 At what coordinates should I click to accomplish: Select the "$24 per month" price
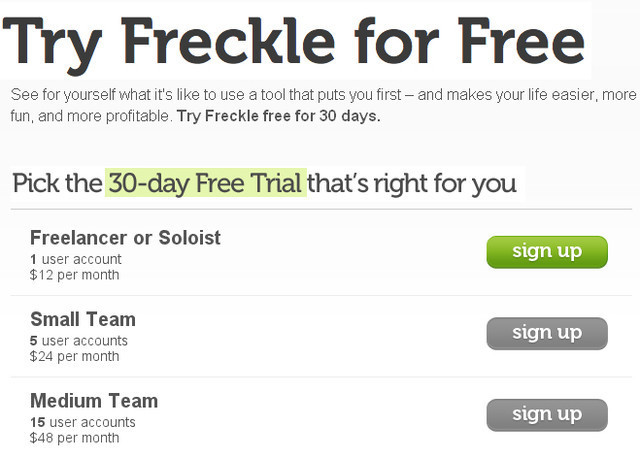pos(74,356)
